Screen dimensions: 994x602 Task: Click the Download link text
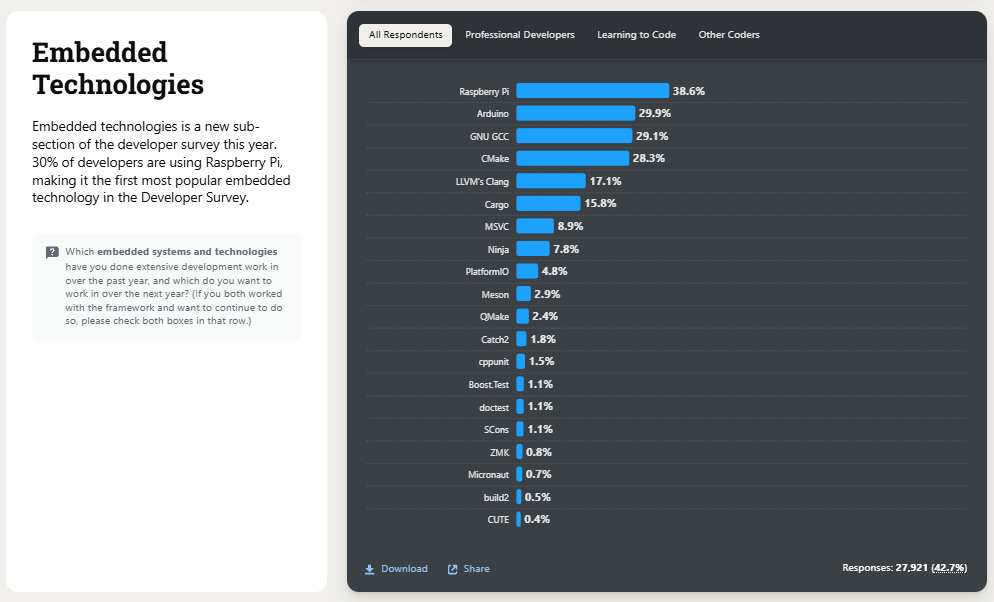(x=404, y=569)
